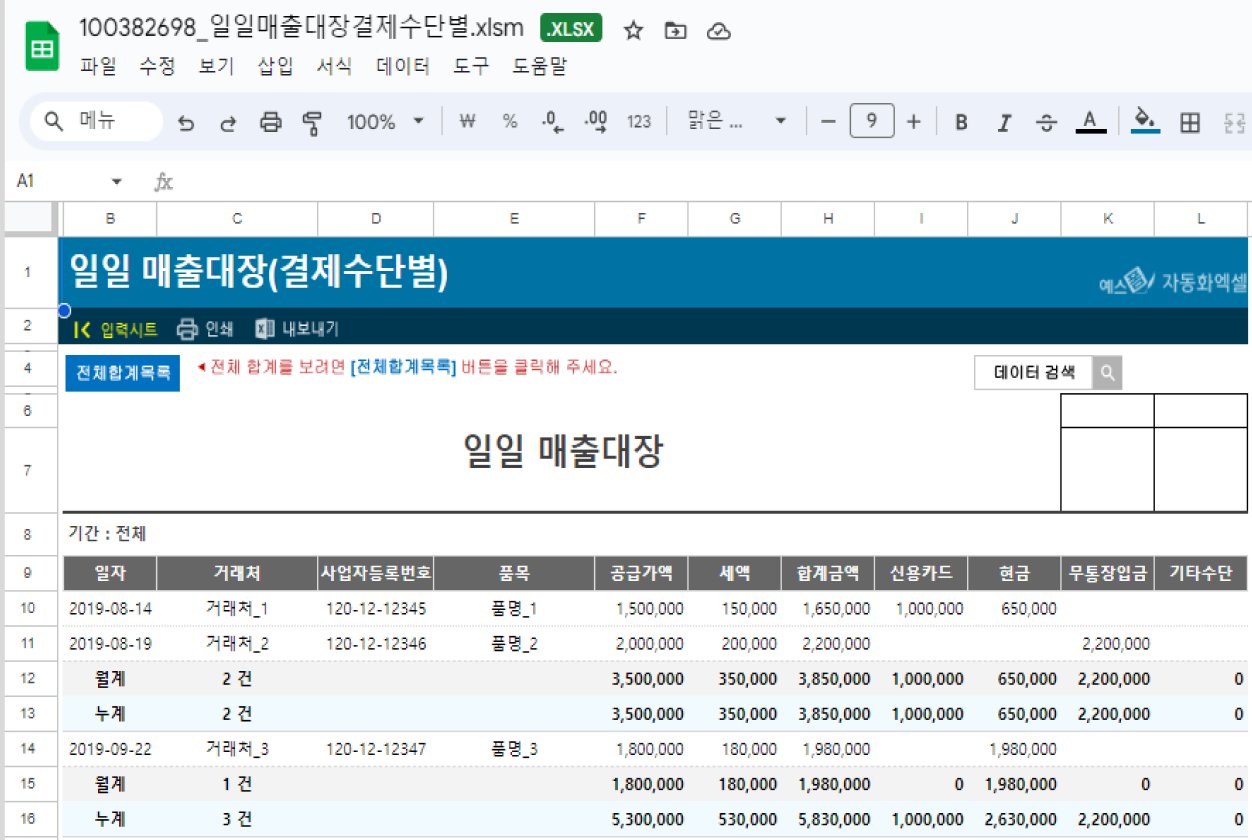Select the 1,980,000 cash cell in row 14
This screenshot has height=840, width=1252.
click(1014, 749)
